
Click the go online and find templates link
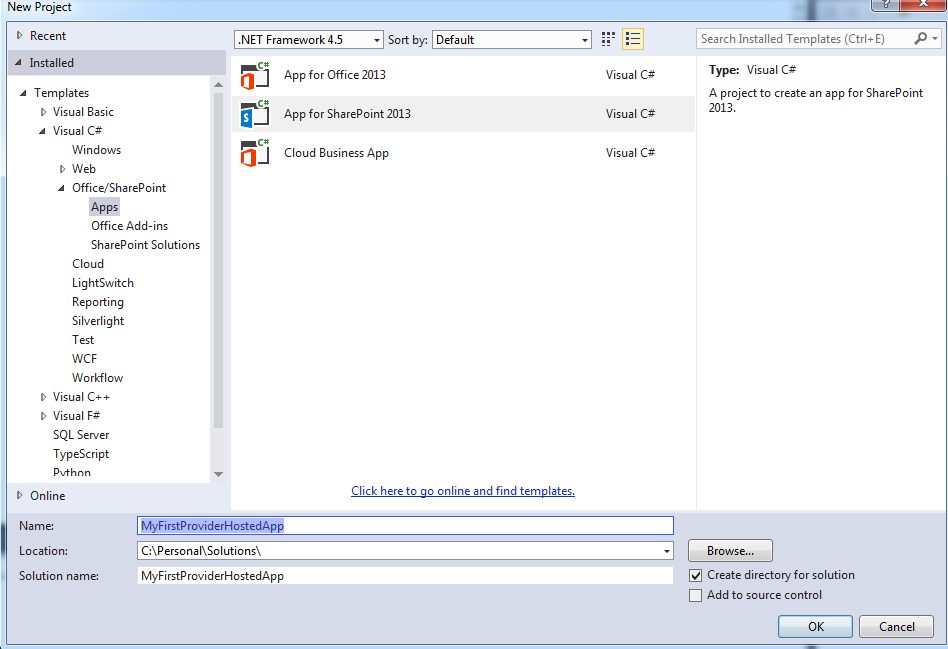click(463, 491)
